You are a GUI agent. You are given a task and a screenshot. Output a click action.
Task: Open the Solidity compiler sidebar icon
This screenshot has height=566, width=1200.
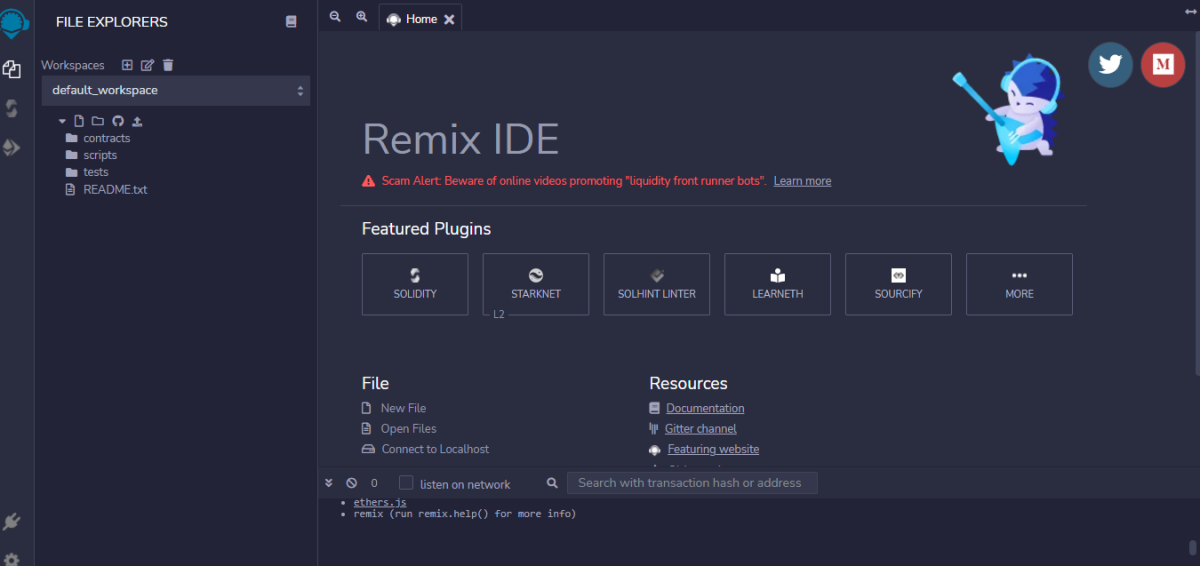[12, 108]
